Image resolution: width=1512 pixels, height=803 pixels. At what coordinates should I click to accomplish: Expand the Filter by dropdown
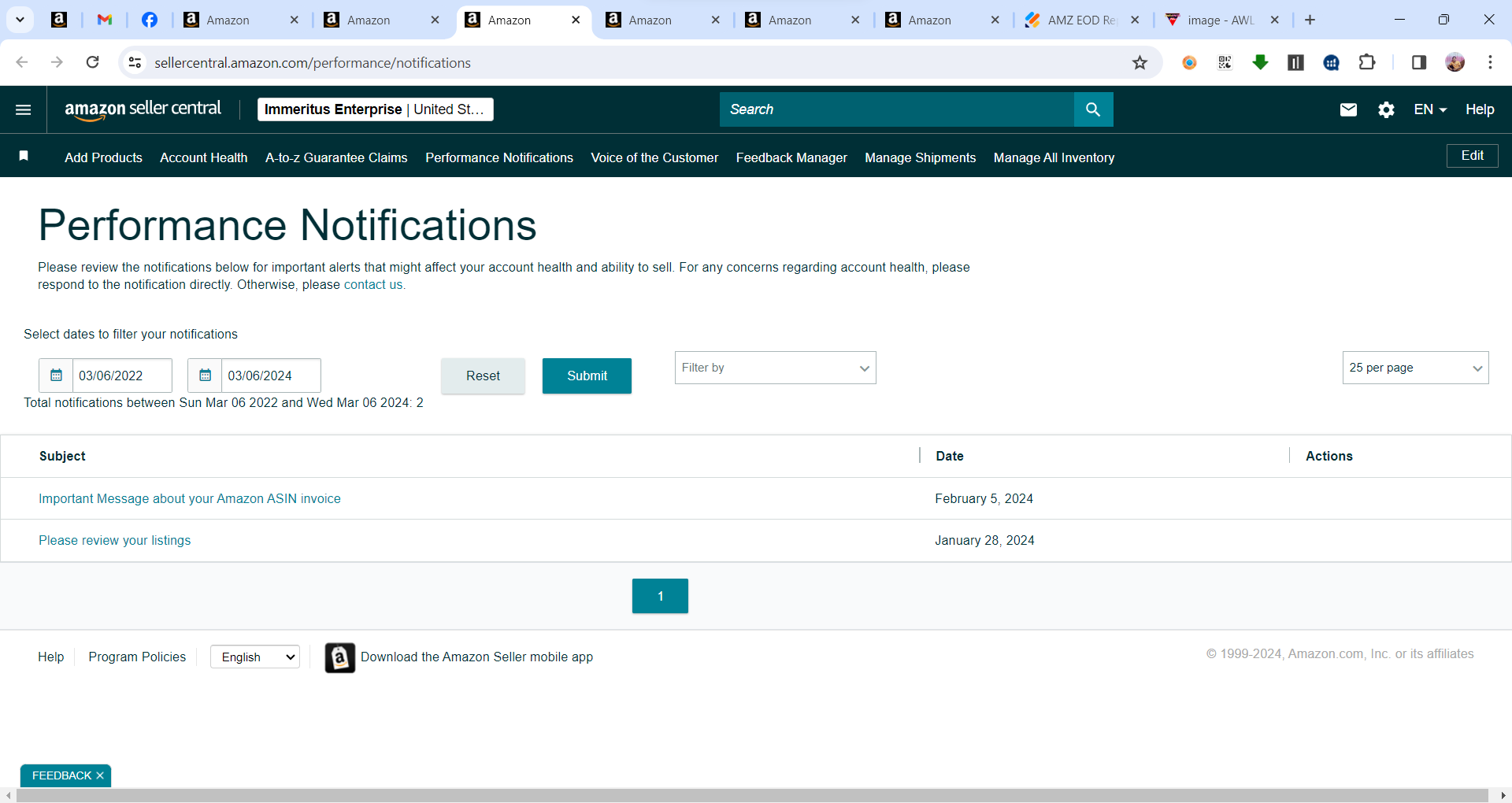[775, 368]
